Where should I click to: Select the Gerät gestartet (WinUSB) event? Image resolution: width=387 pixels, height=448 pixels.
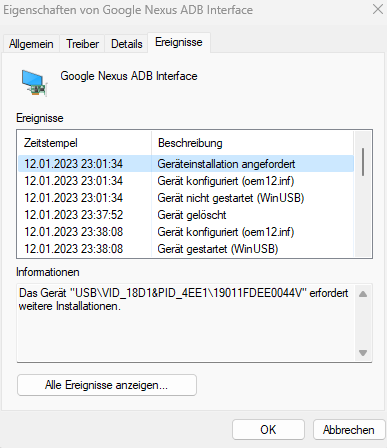click(x=186, y=249)
